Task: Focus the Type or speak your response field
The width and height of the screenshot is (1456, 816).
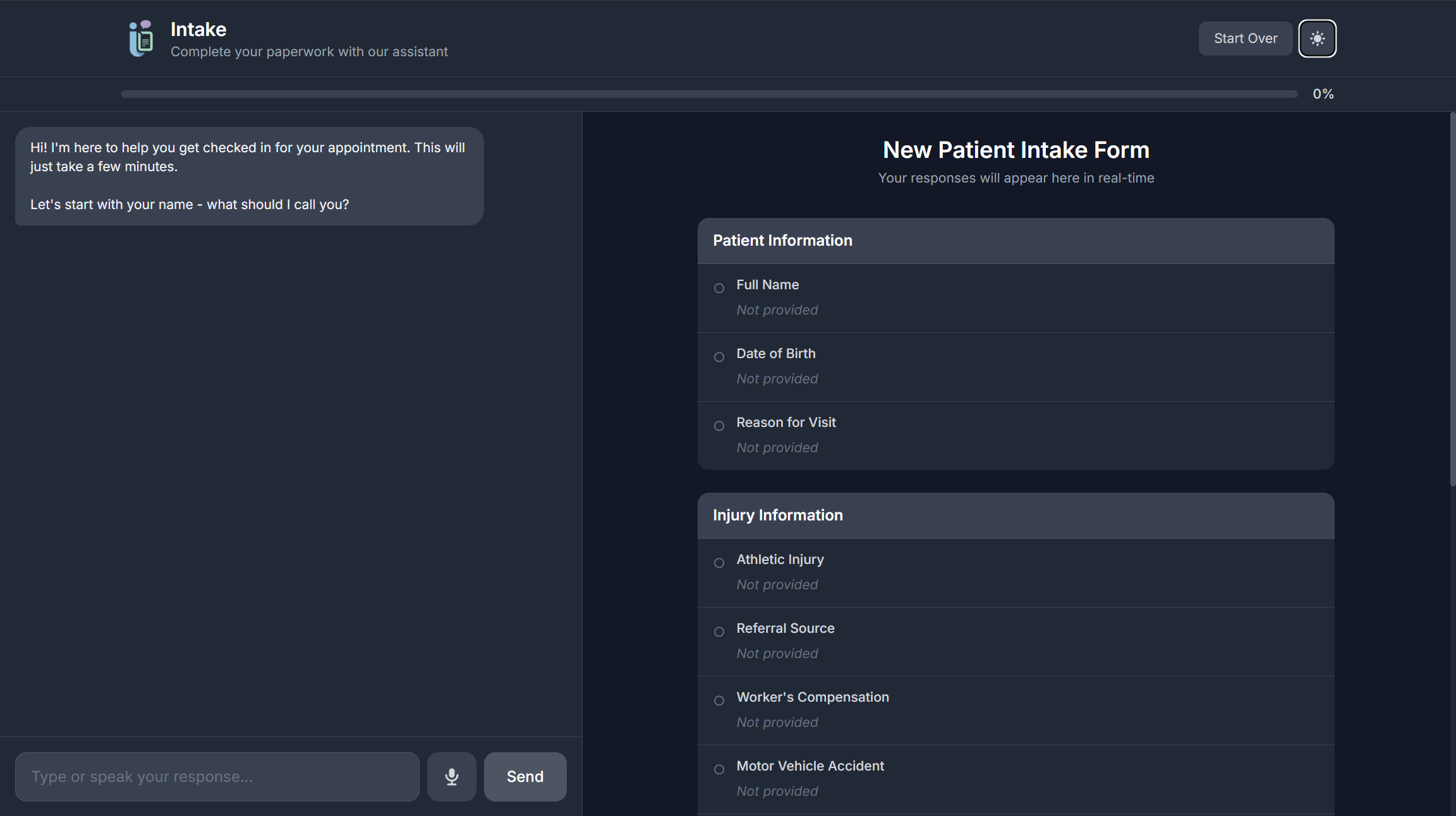Action: pos(217,776)
